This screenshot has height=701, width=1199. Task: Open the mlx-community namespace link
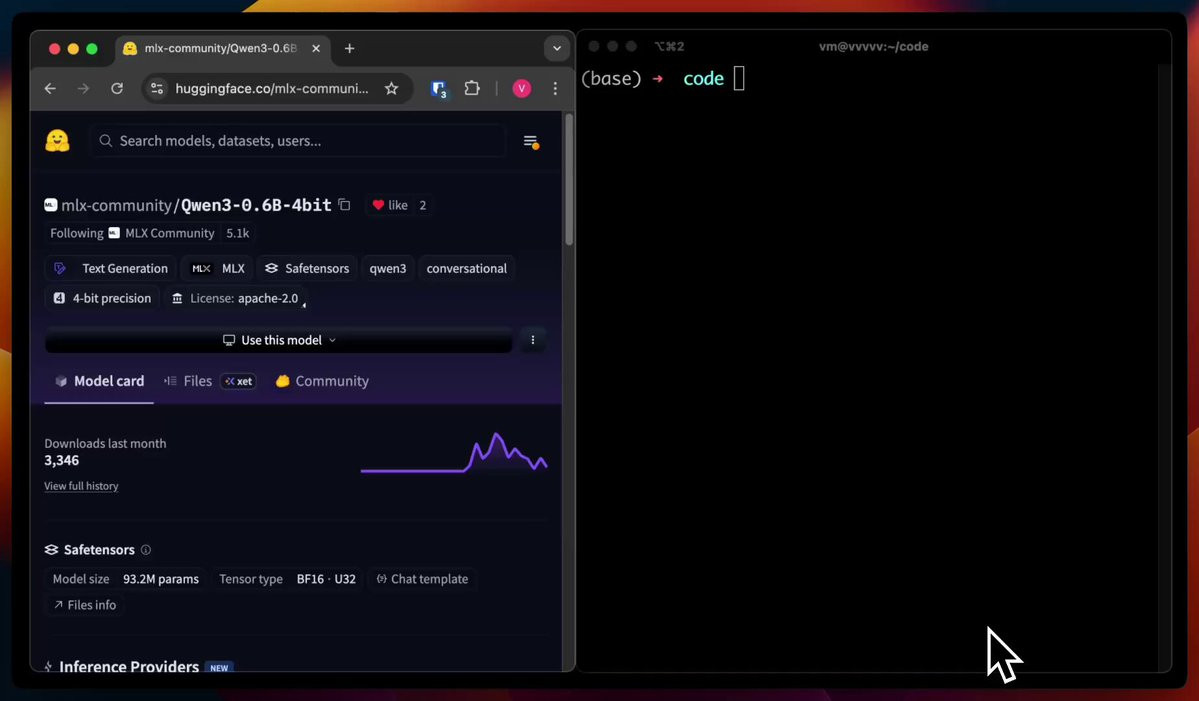[116, 205]
